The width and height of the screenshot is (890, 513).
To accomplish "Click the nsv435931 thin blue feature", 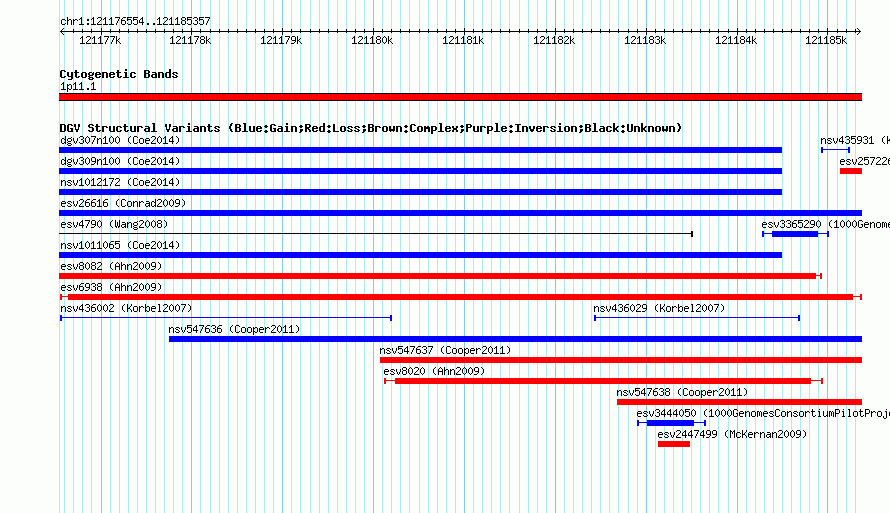I will point(835,150).
